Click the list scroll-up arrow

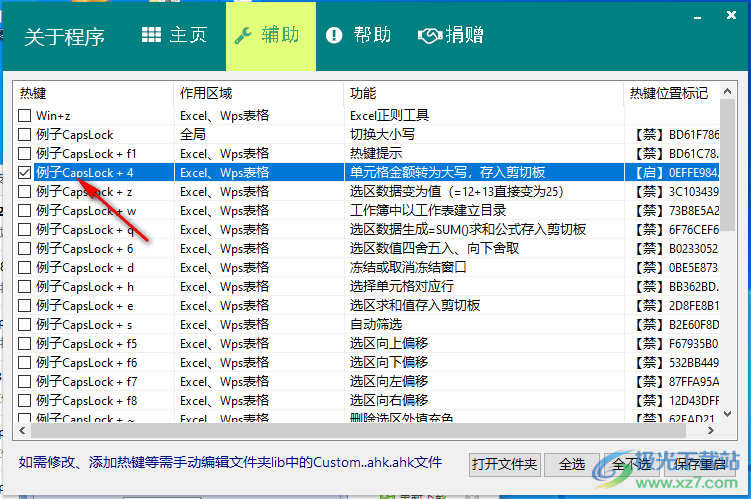pos(728,91)
